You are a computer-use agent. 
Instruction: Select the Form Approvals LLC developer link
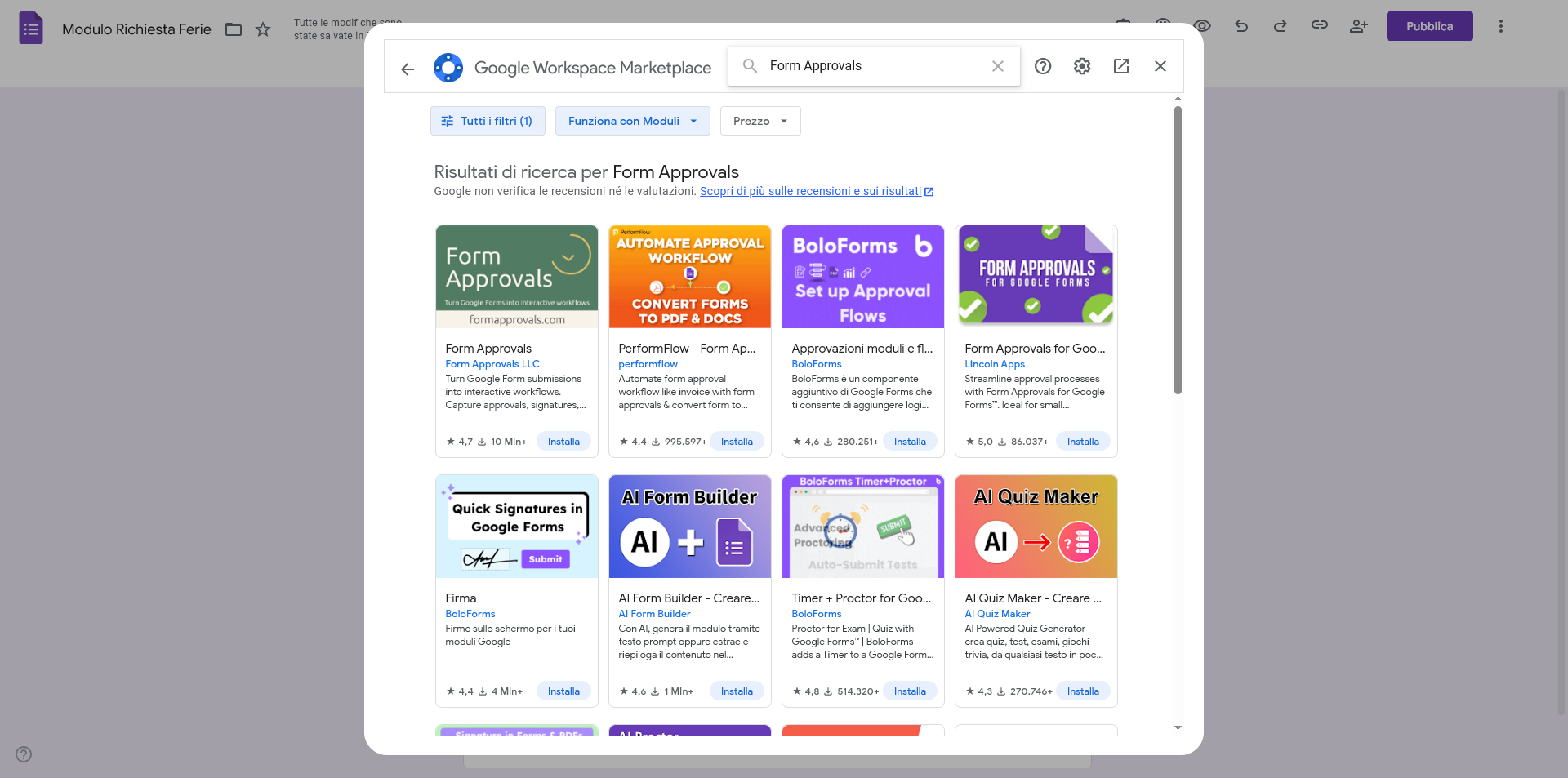[x=491, y=364]
